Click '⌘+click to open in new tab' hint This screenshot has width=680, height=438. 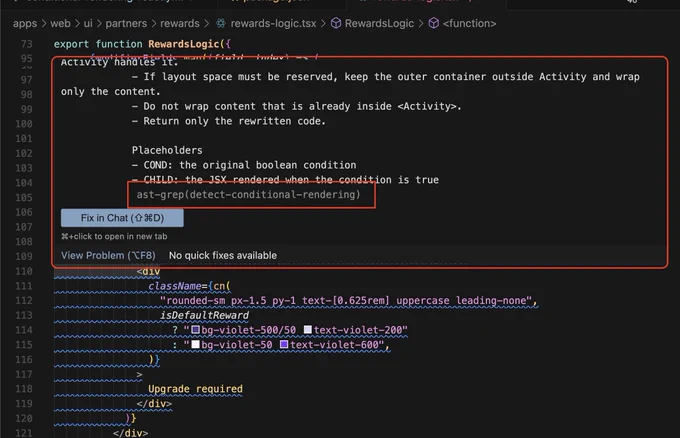point(114,236)
